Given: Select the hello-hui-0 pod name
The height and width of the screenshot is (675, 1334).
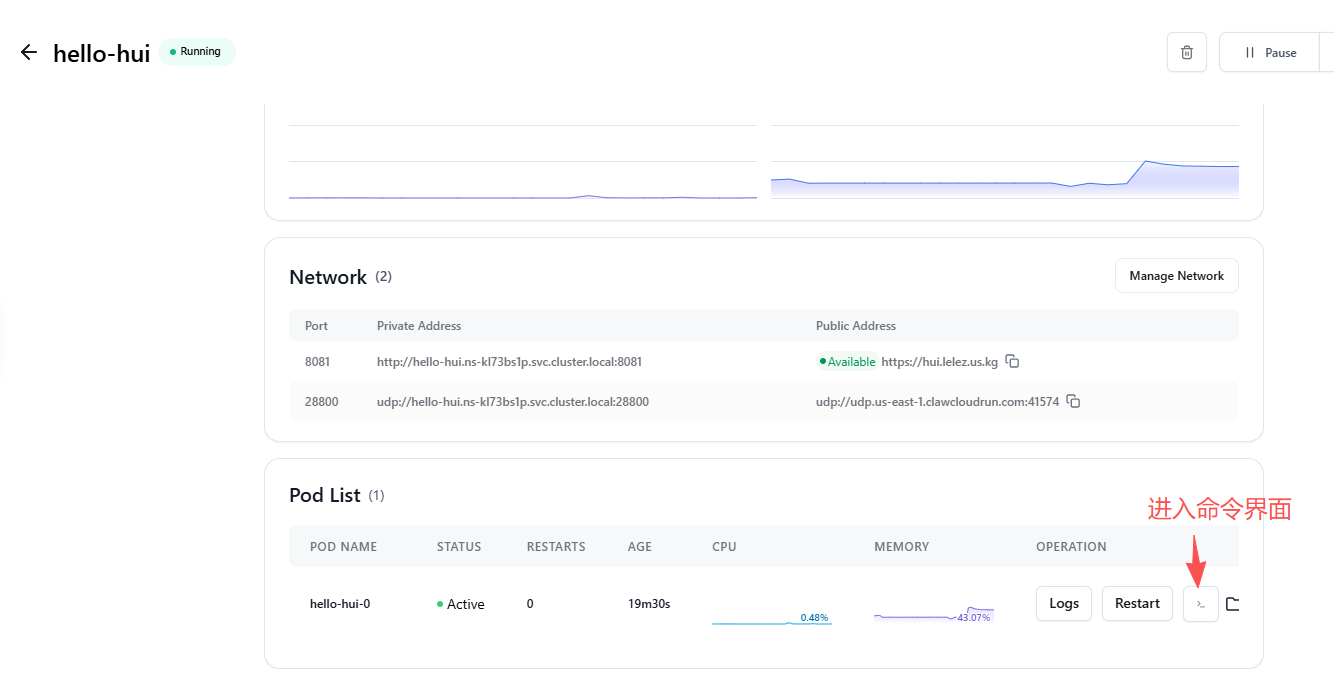Looking at the screenshot, I should click(340, 604).
